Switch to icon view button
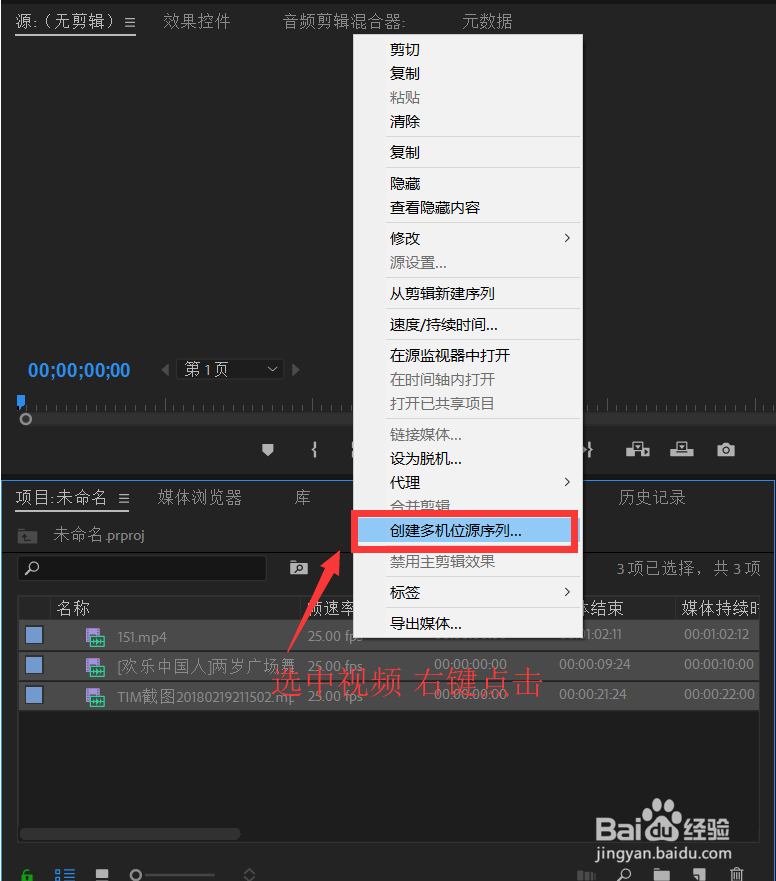The width and height of the screenshot is (776, 881). [102, 874]
